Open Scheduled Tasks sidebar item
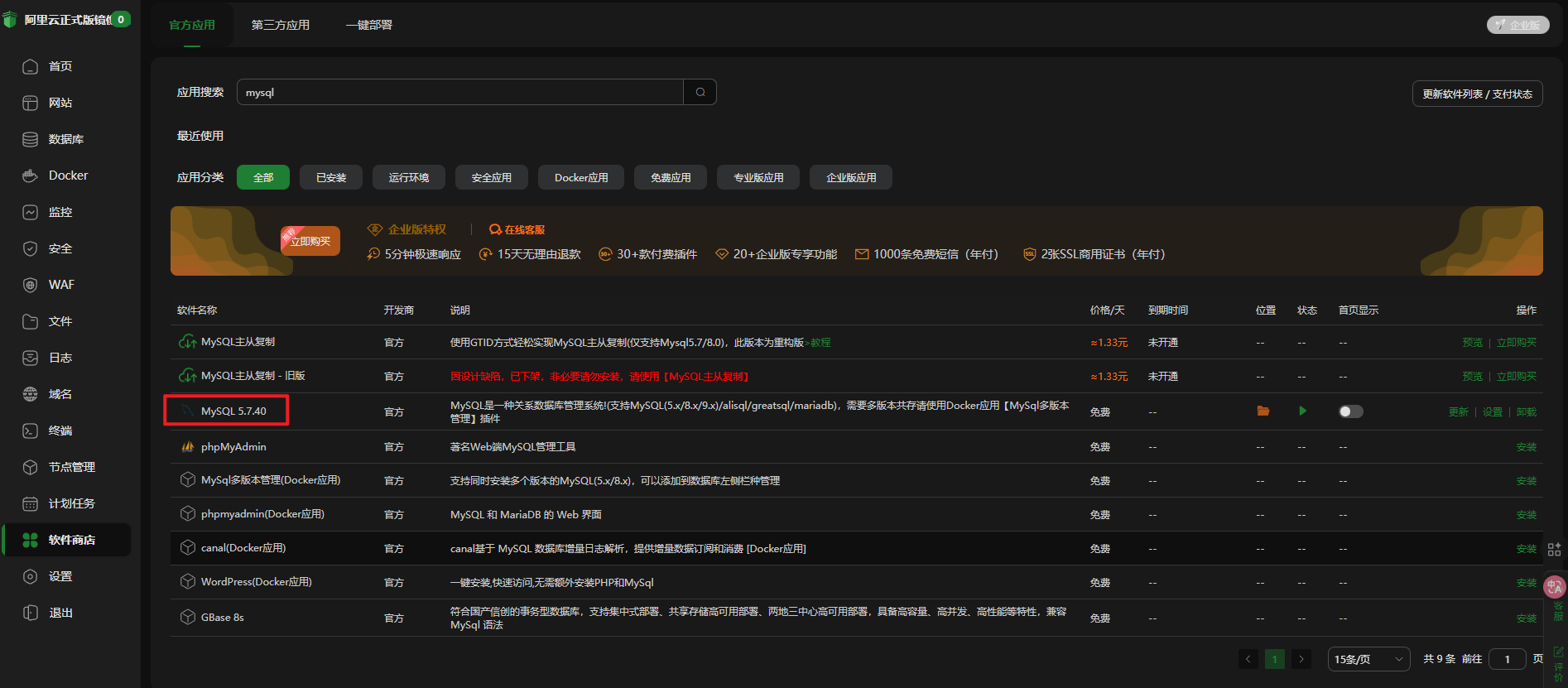 pyautogui.click(x=71, y=503)
